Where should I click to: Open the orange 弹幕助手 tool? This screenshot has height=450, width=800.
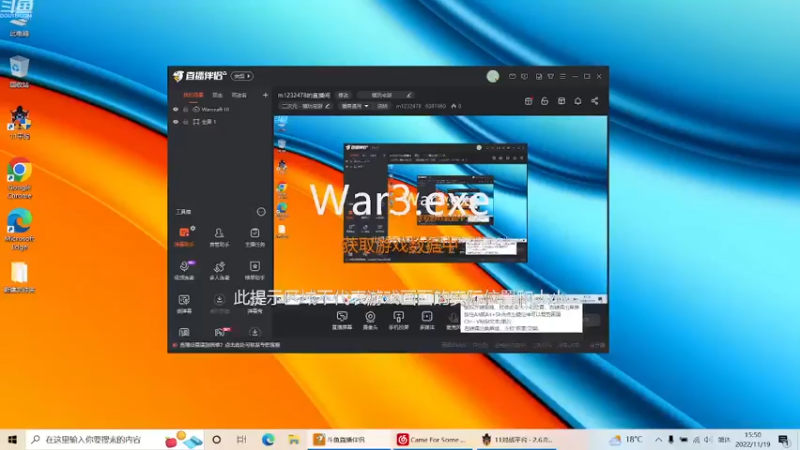pos(184,237)
